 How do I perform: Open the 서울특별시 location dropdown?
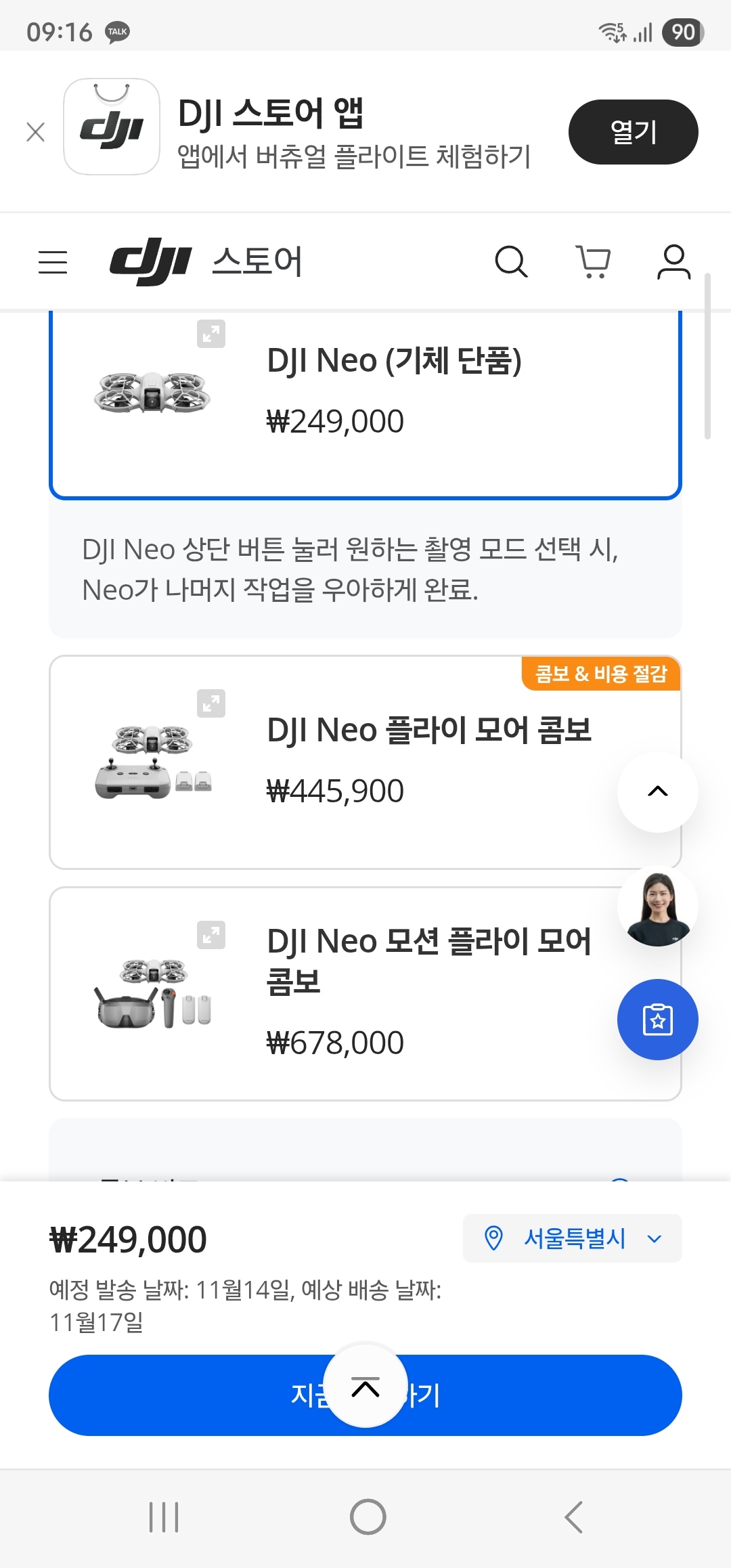572,1238
